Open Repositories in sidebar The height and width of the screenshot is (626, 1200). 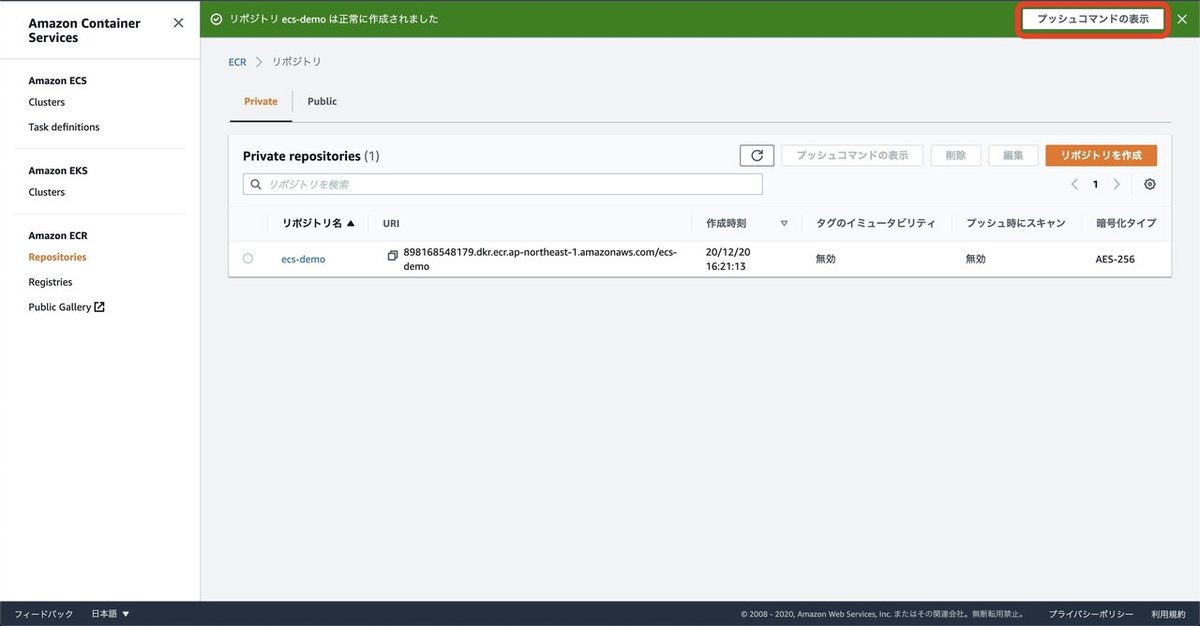click(x=57, y=257)
